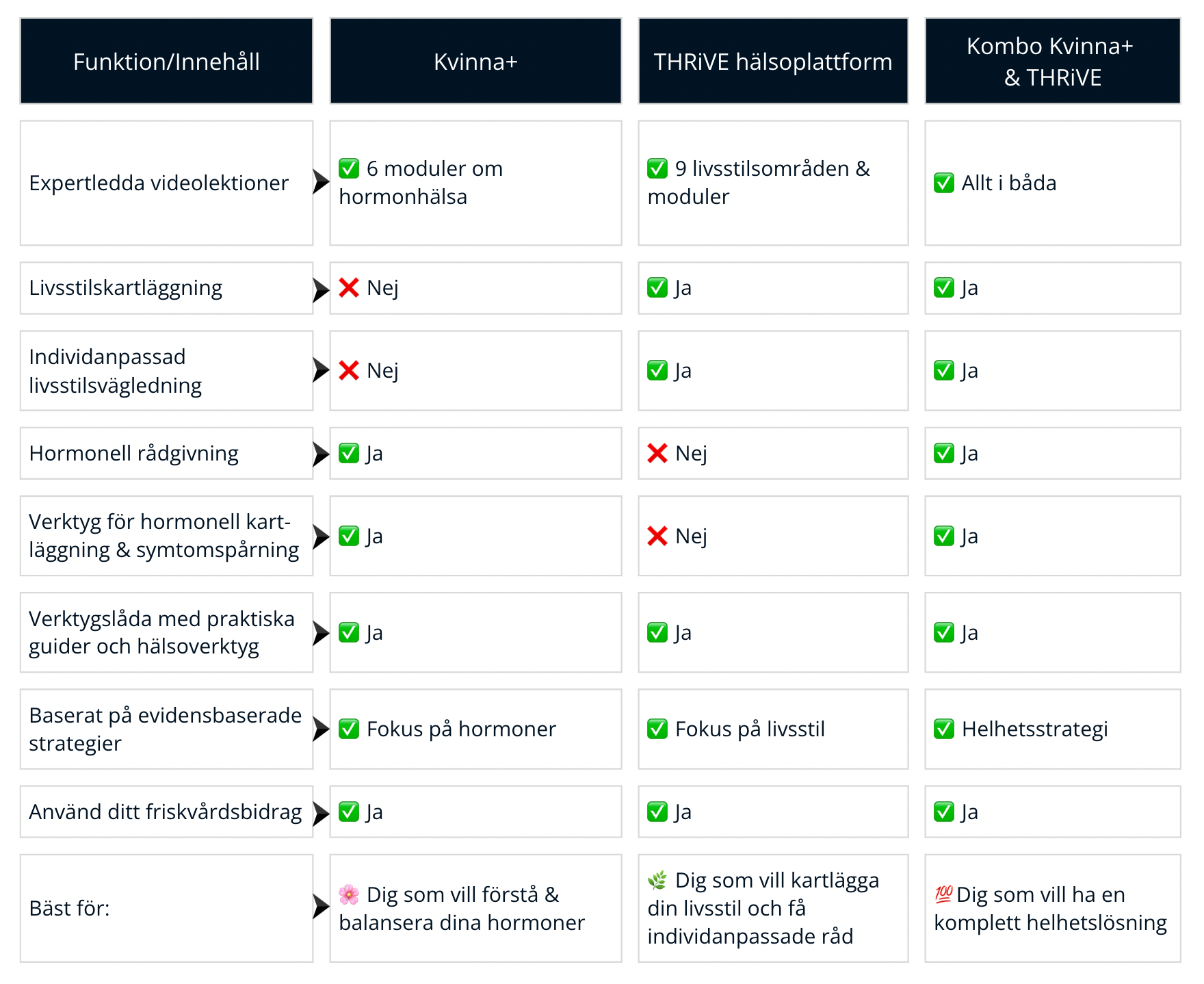Image resolution: width=1204 pixels, height=984 pixels.
Task: Select the THRiVE hälsoplattform column header
Action: click(x=773, y=62)
